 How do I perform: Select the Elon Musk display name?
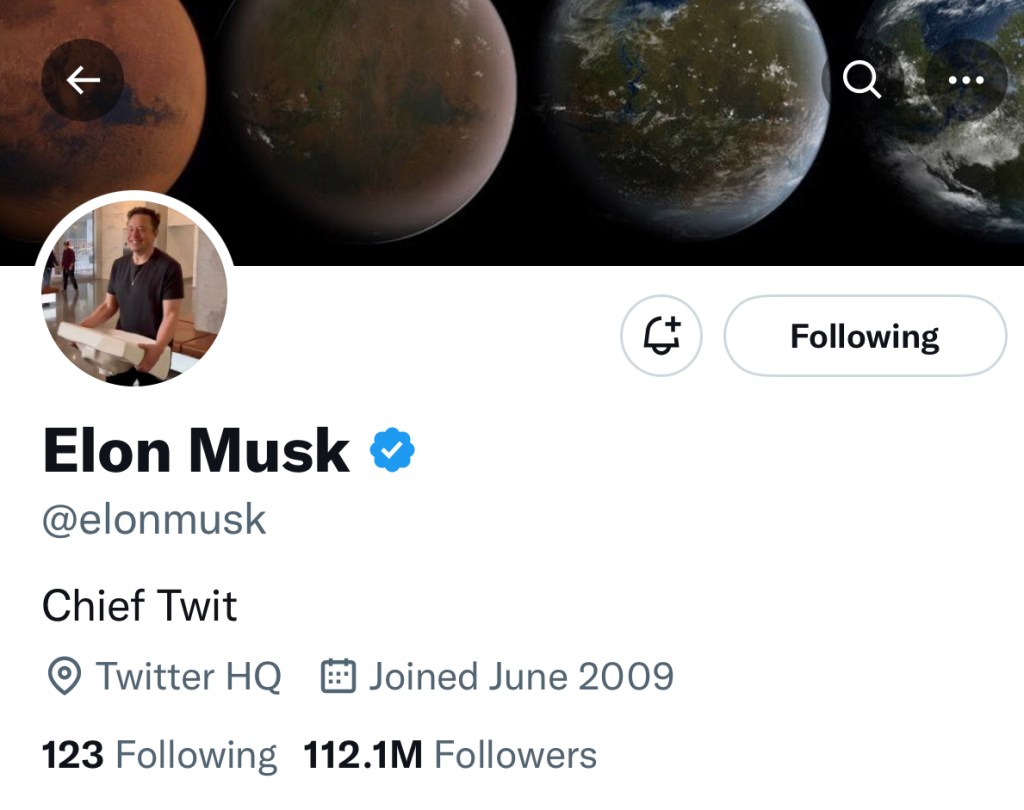196,451
